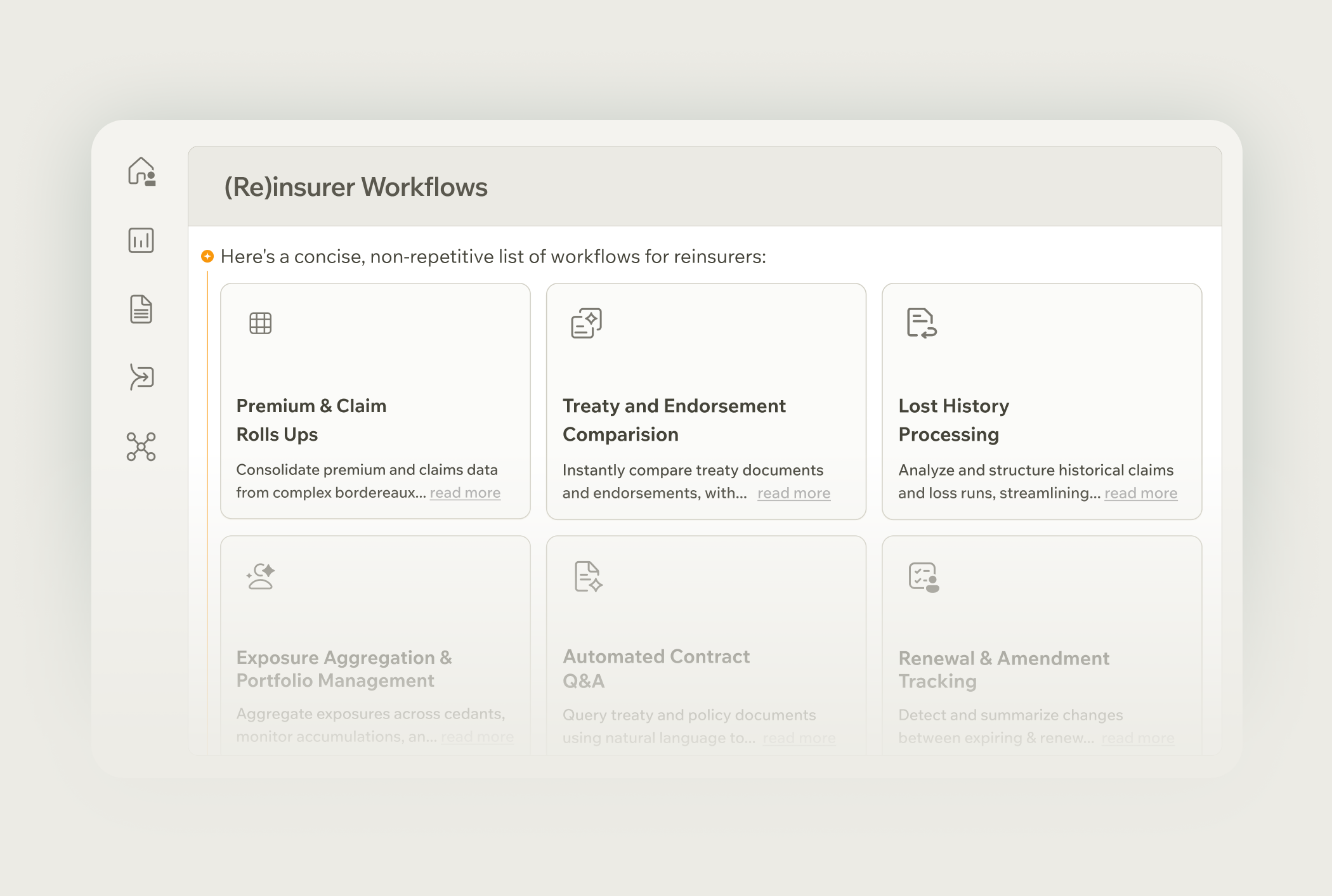Click the (Re)insurer Workflows header title
1332x896 pixels.
(356, 187)
